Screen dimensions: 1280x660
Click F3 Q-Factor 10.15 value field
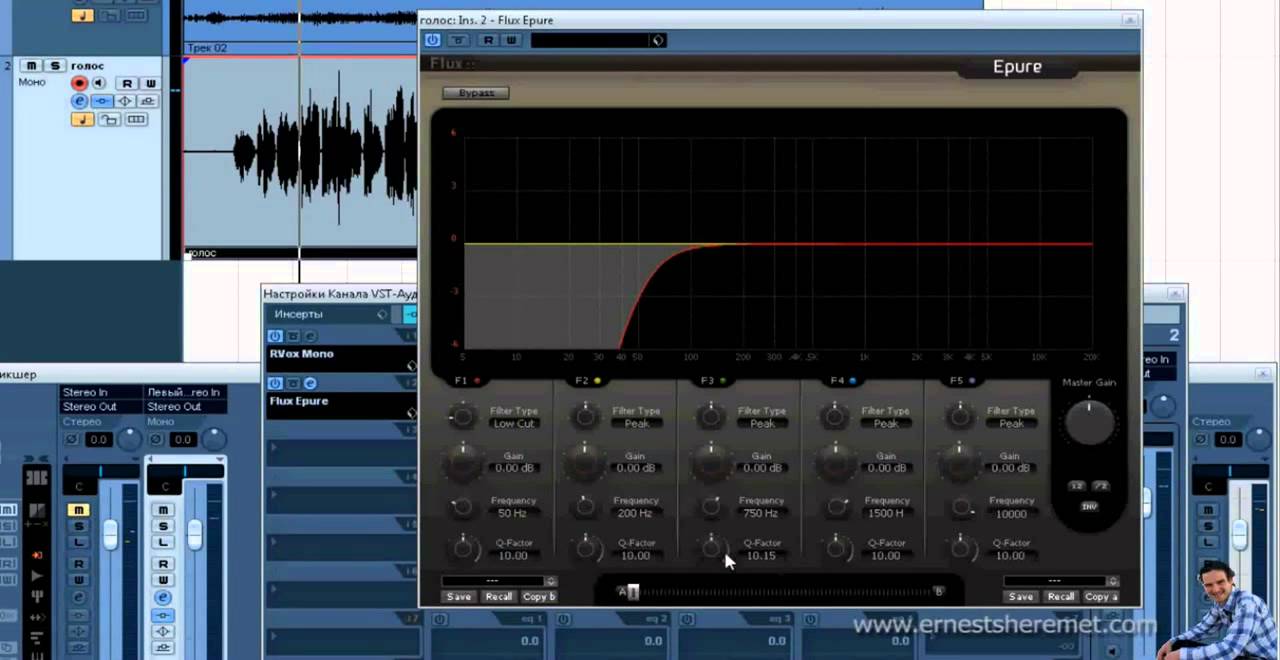pyautogui.click(x=761, y=556)
